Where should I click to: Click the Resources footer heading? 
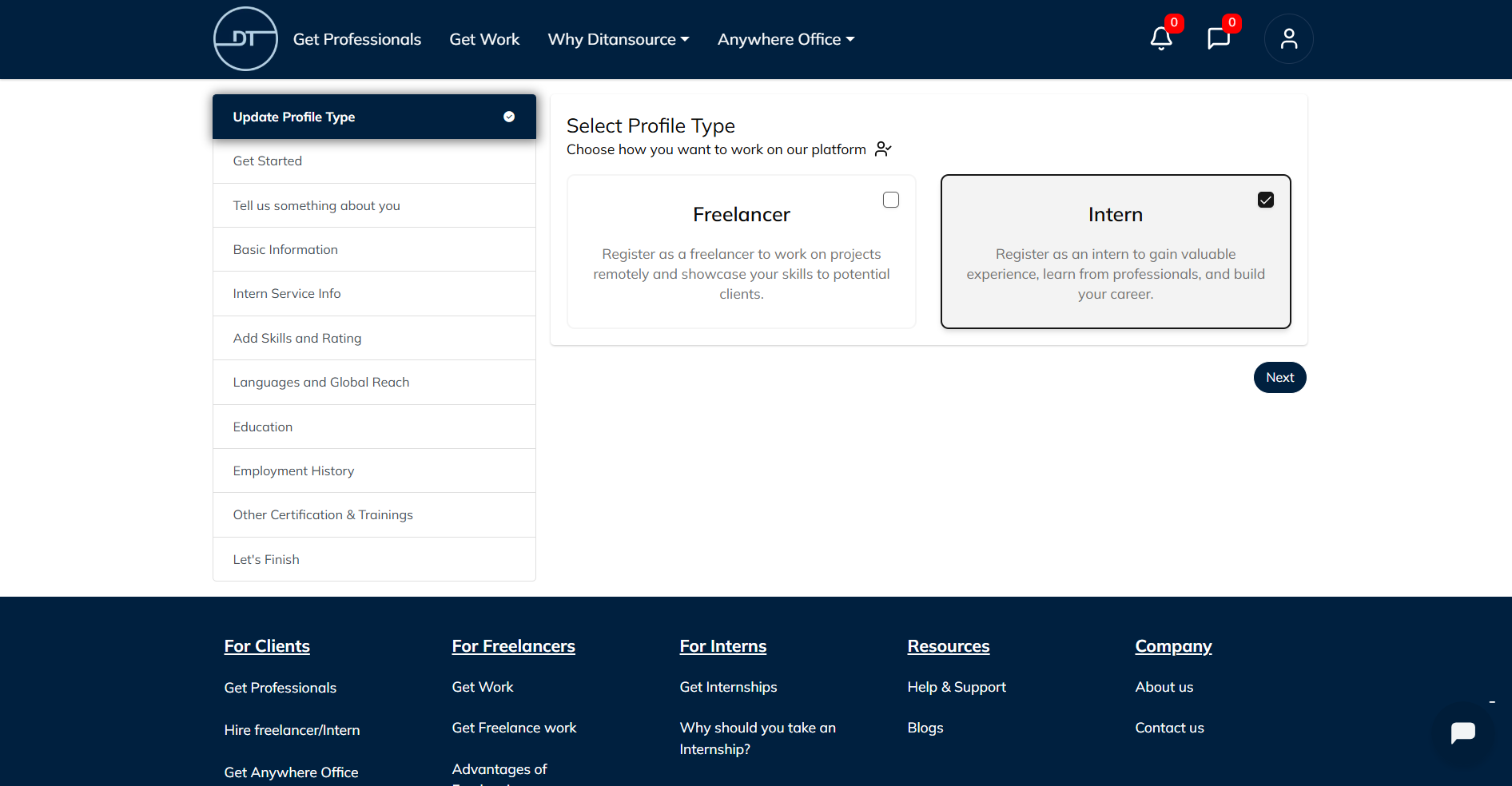click(x=949, y=646)
